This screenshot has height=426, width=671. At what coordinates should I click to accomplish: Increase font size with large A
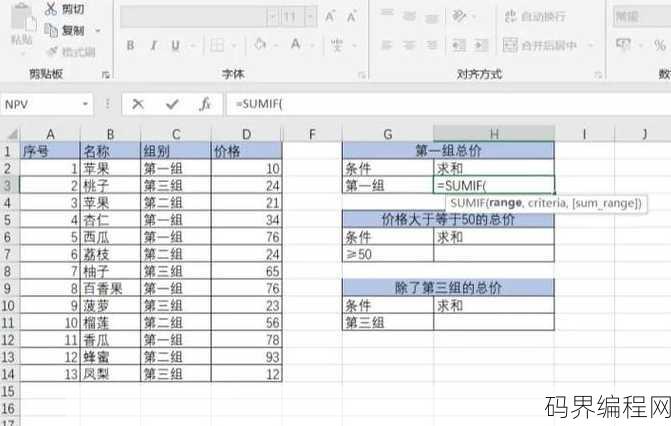pos(330,17)
